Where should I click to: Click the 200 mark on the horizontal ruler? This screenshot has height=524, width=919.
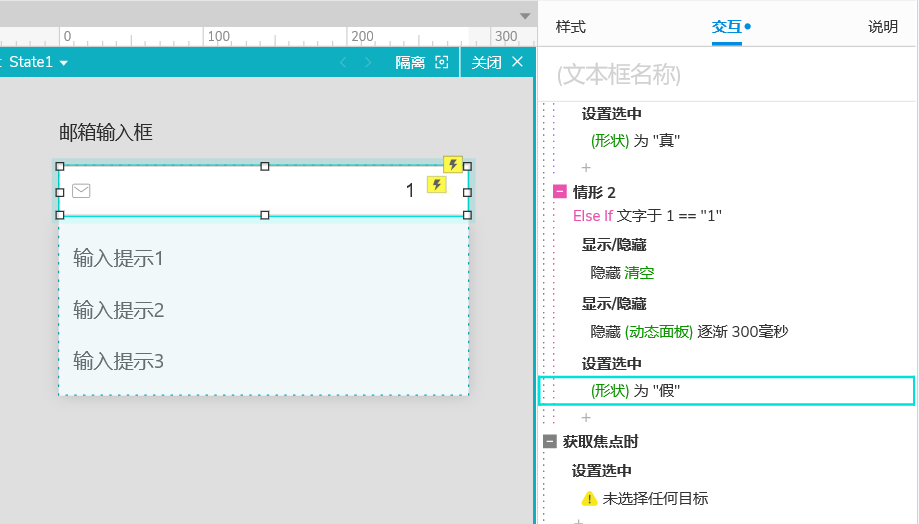point(362,36)
